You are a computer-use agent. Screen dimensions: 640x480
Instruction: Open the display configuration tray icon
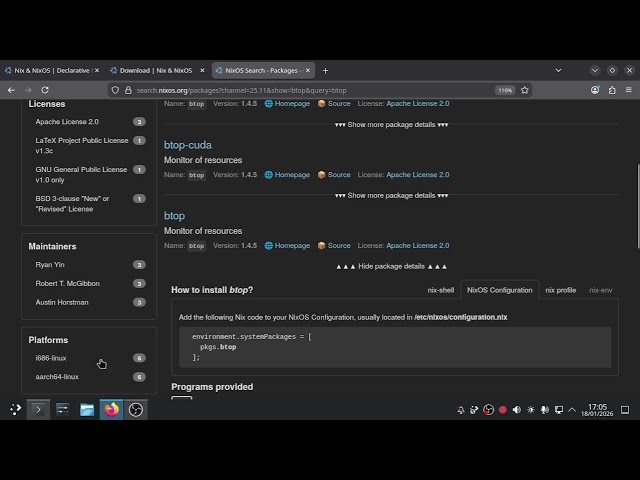[559, 410]
